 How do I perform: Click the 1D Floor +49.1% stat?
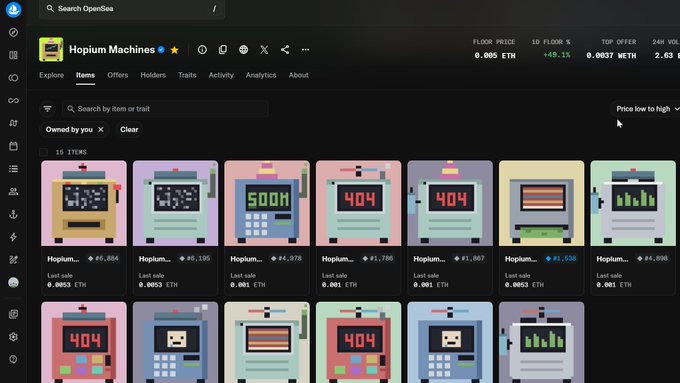click(x=552, y=49)
